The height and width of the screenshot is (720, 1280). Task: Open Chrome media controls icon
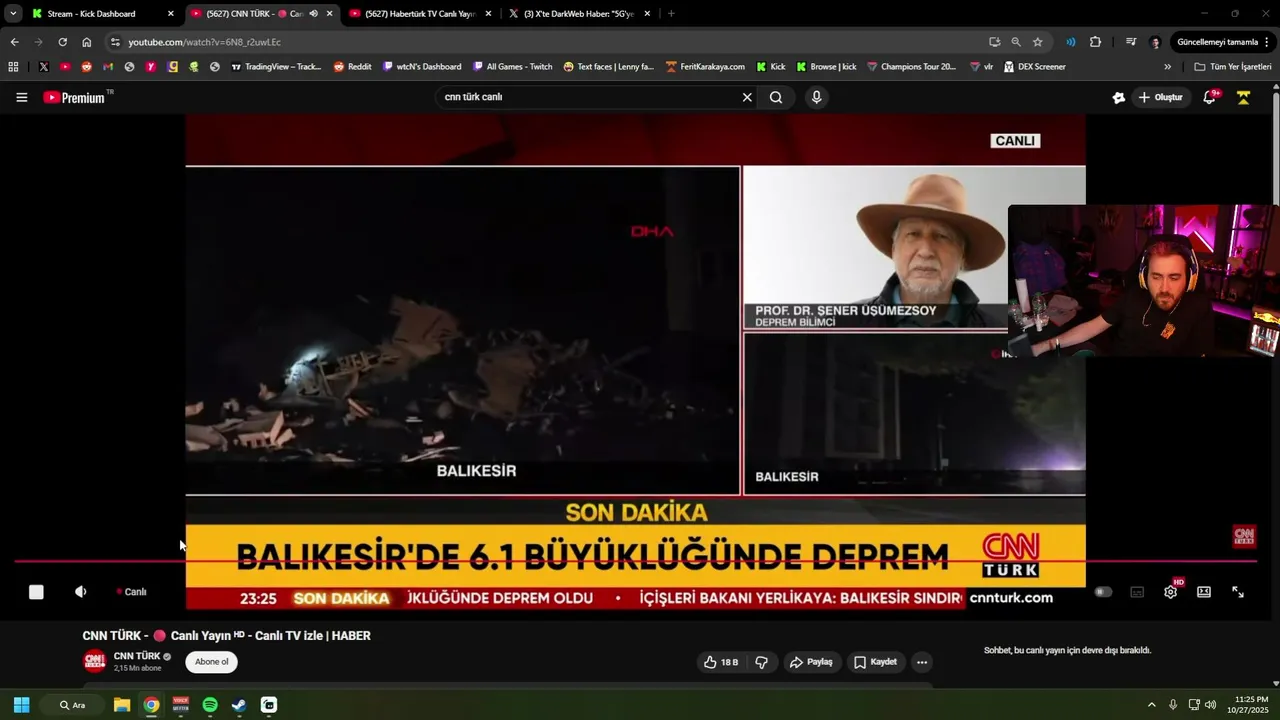[x=1130, y=42]
